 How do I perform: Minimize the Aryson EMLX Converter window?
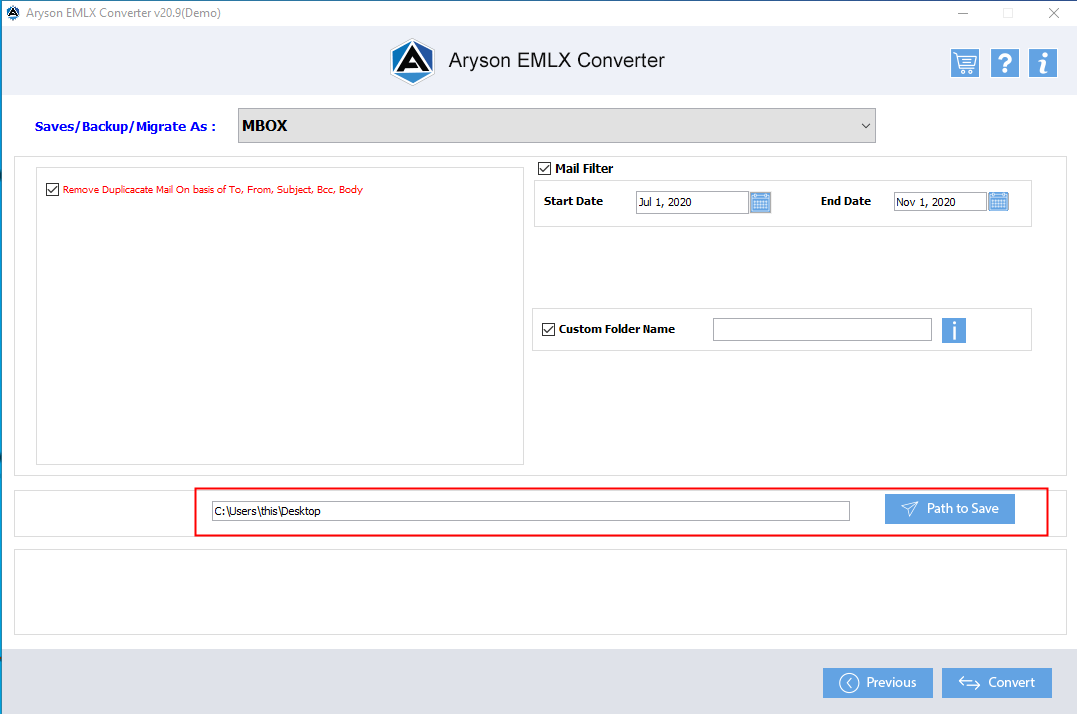point(963,13)
